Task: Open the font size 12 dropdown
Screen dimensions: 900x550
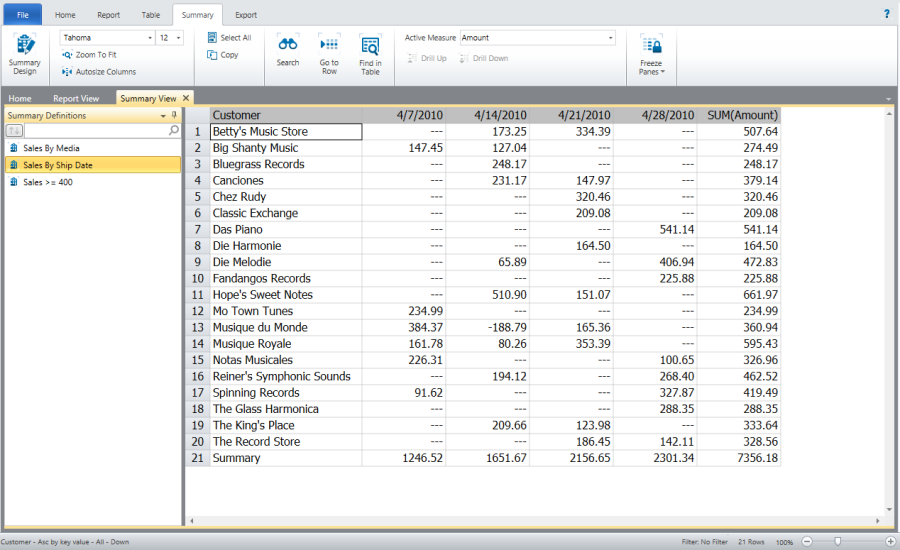Action: pos(178,38)
